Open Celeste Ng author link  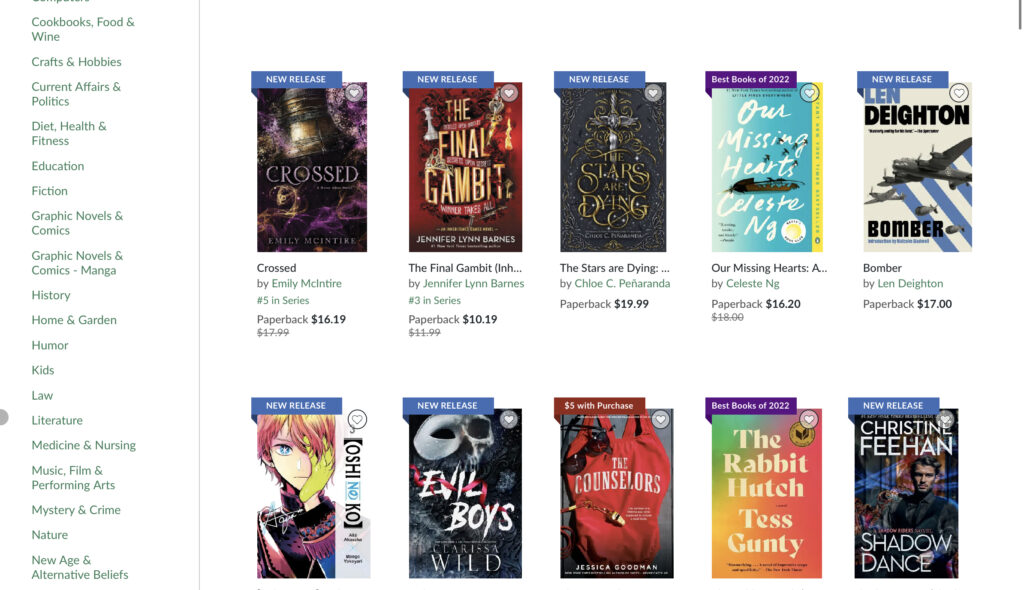753,284
